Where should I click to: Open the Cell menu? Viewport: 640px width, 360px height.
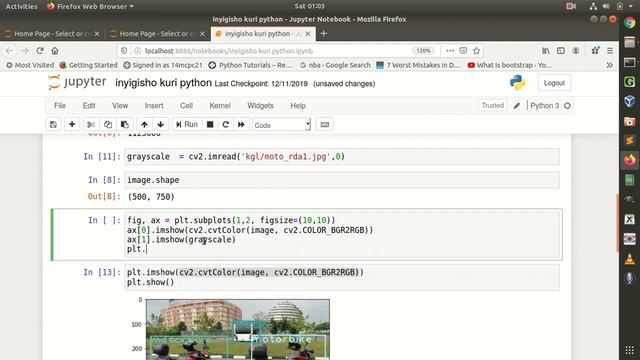(x=186, y=106)
